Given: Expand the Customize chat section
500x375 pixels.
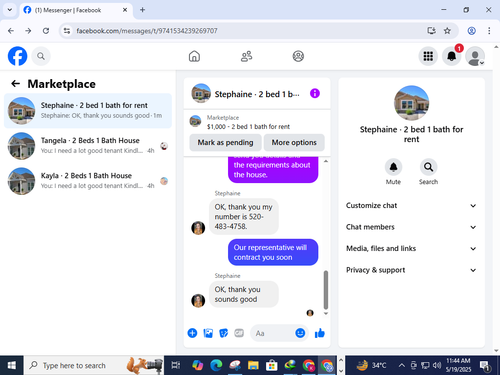Looking at the screenshot, I should (411, 206).
